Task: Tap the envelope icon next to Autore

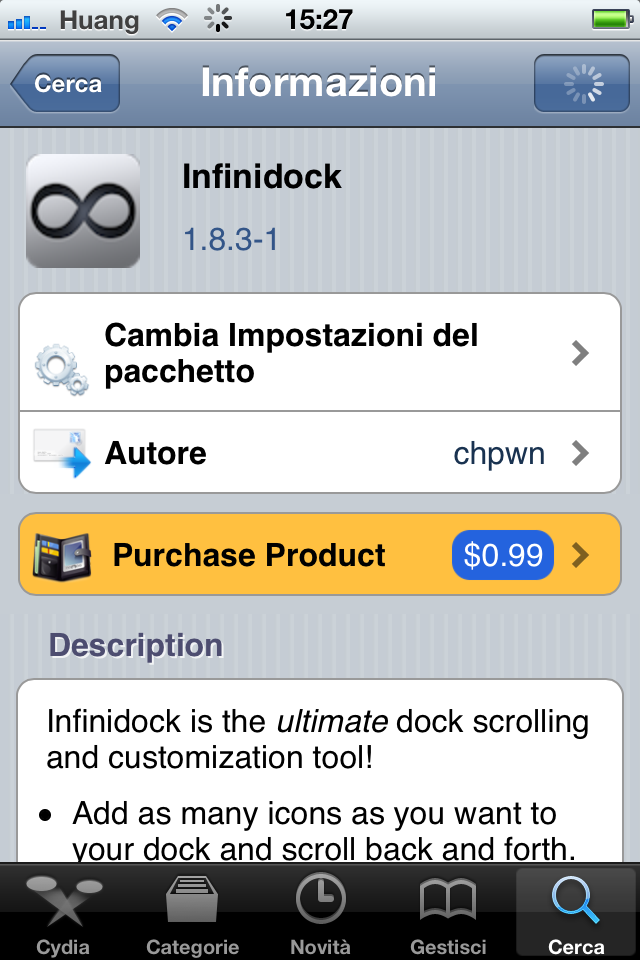Action: 62,452
